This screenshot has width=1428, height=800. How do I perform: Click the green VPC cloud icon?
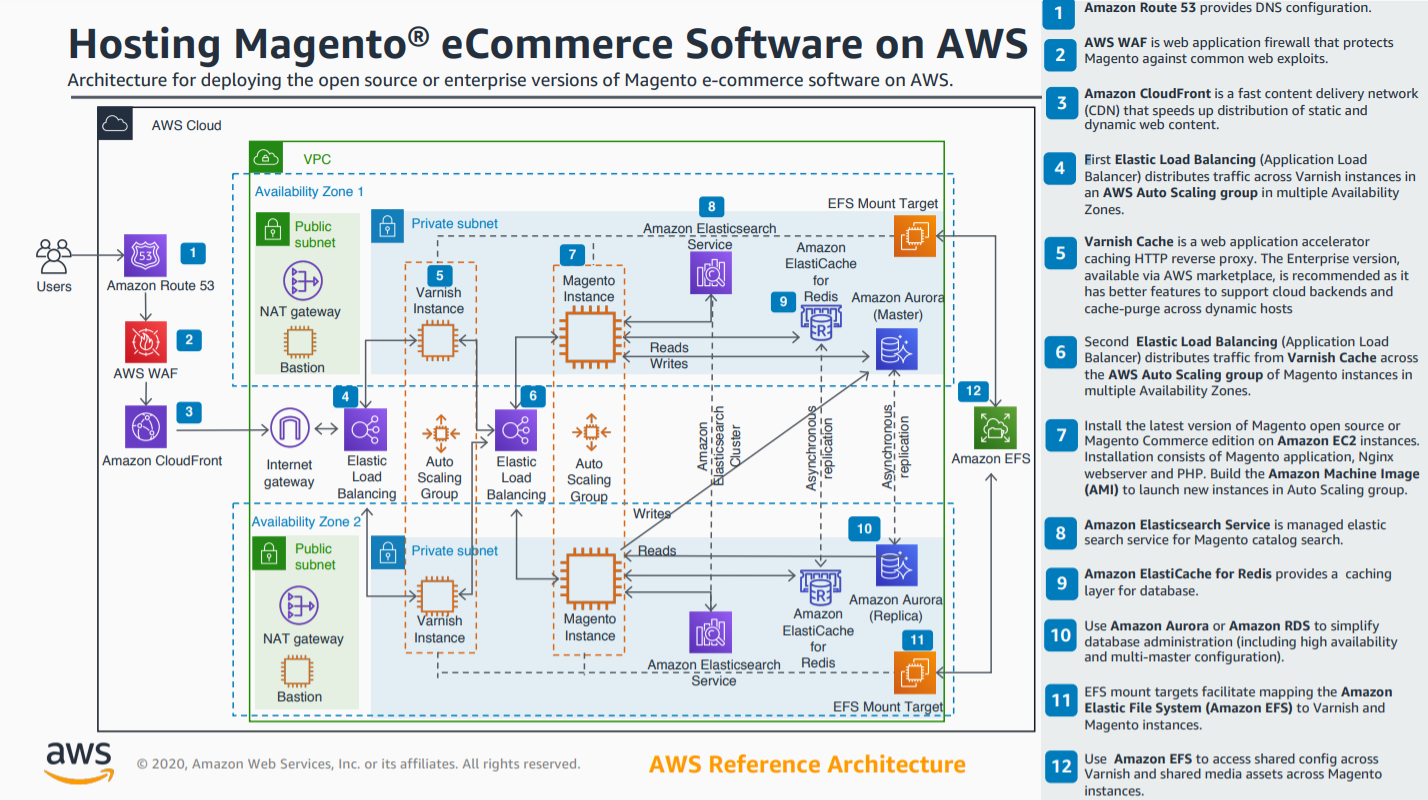pyautogui.click(x=266, y=158)
